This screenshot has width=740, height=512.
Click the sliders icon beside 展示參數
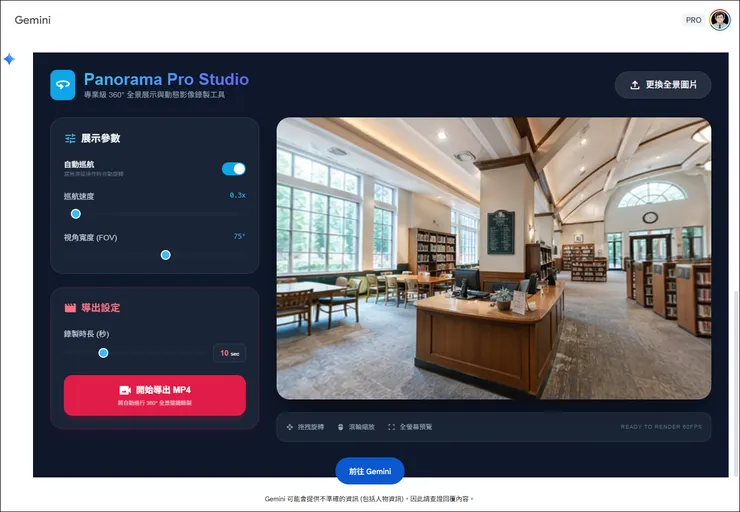click(x=70, y=138)
